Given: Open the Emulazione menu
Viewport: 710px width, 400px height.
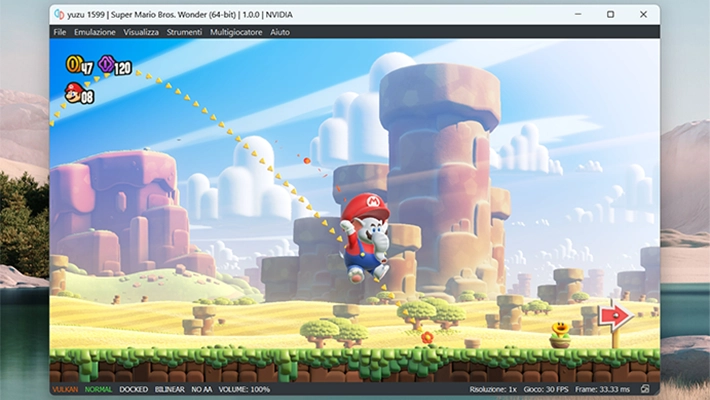Looking at the screenshot, I should 95,32.
